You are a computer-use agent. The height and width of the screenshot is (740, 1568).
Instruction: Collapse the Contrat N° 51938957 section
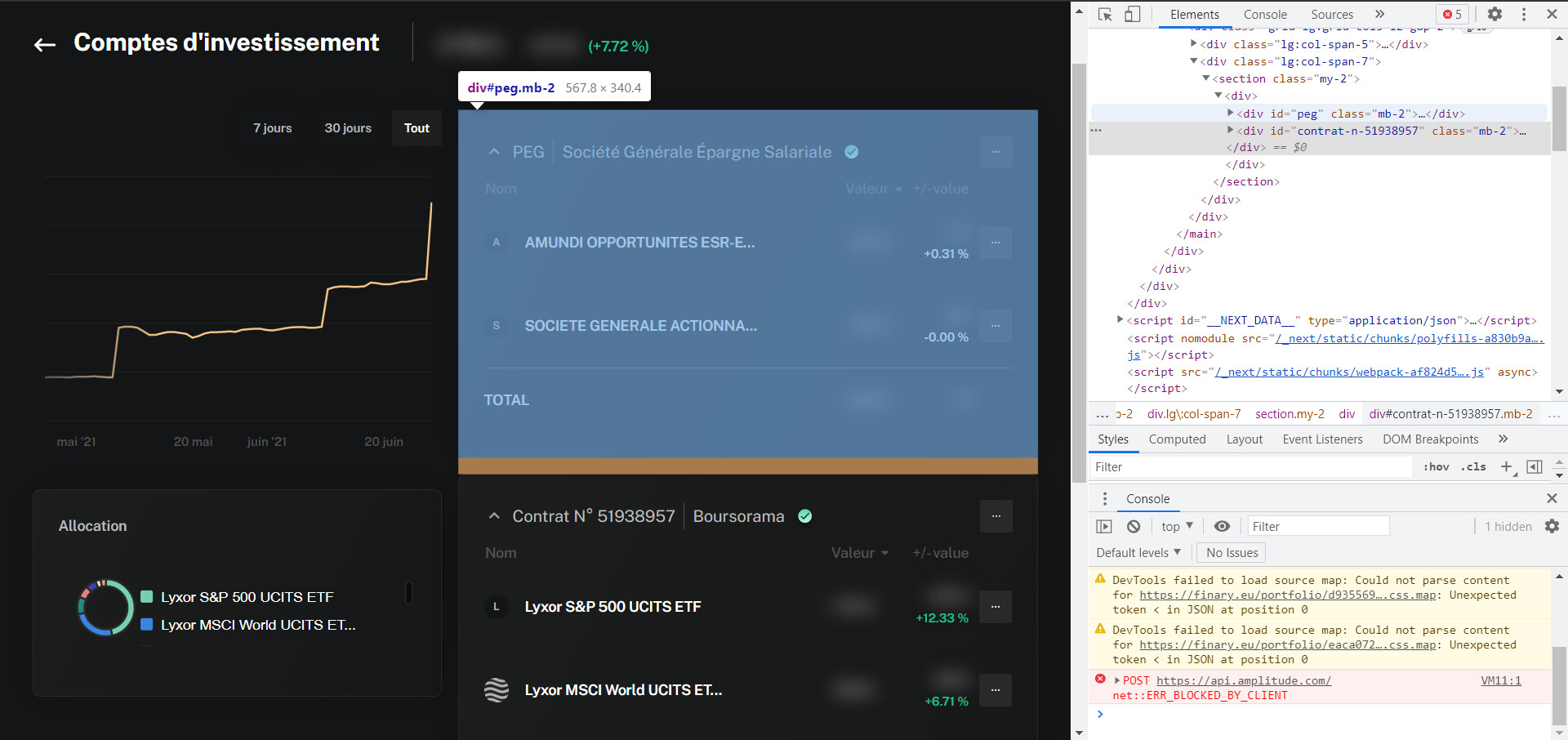493,516
